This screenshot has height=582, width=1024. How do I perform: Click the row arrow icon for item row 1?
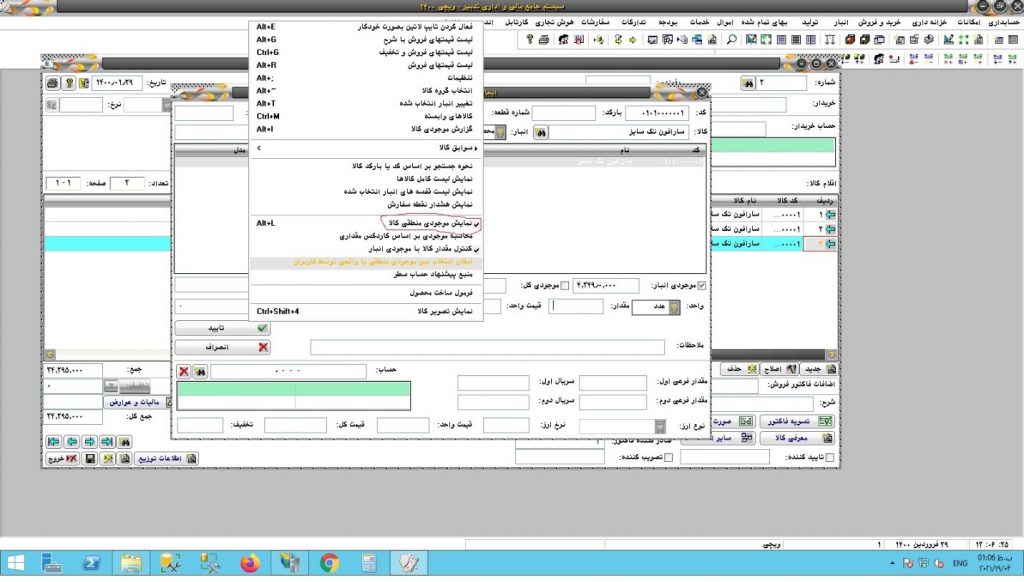tap(830, 214)
